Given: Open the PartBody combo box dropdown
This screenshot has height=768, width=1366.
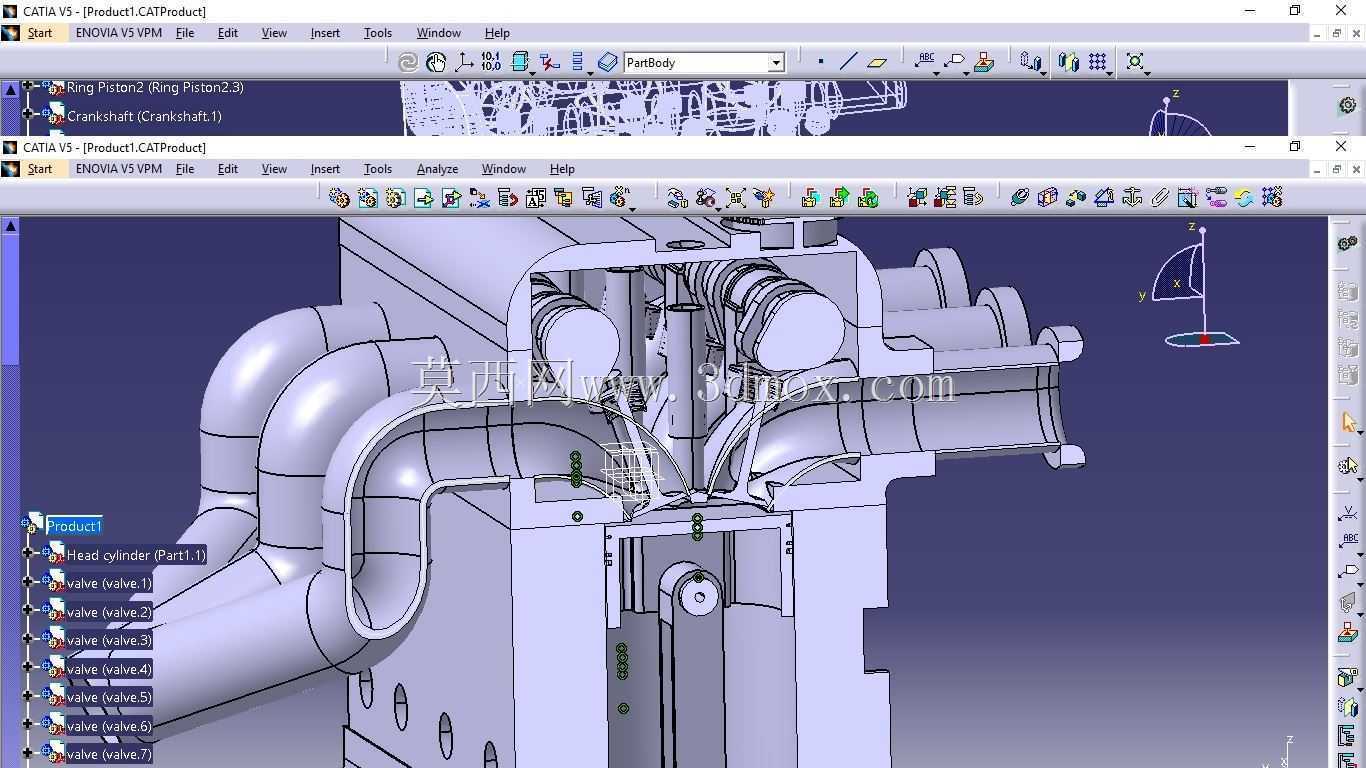Looking at the screenshot, I should 775,63.
